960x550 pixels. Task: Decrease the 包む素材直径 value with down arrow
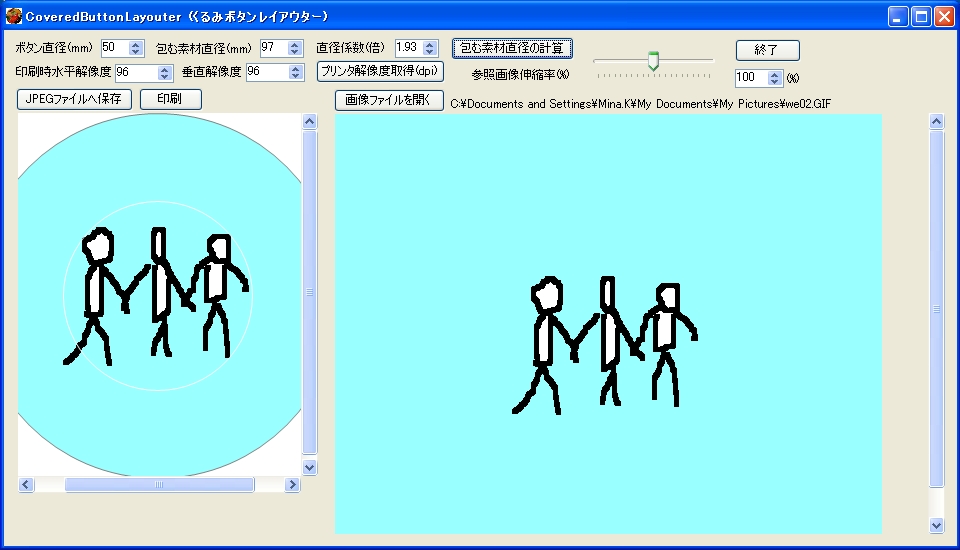pyautogui.click(x=295, y=52)
